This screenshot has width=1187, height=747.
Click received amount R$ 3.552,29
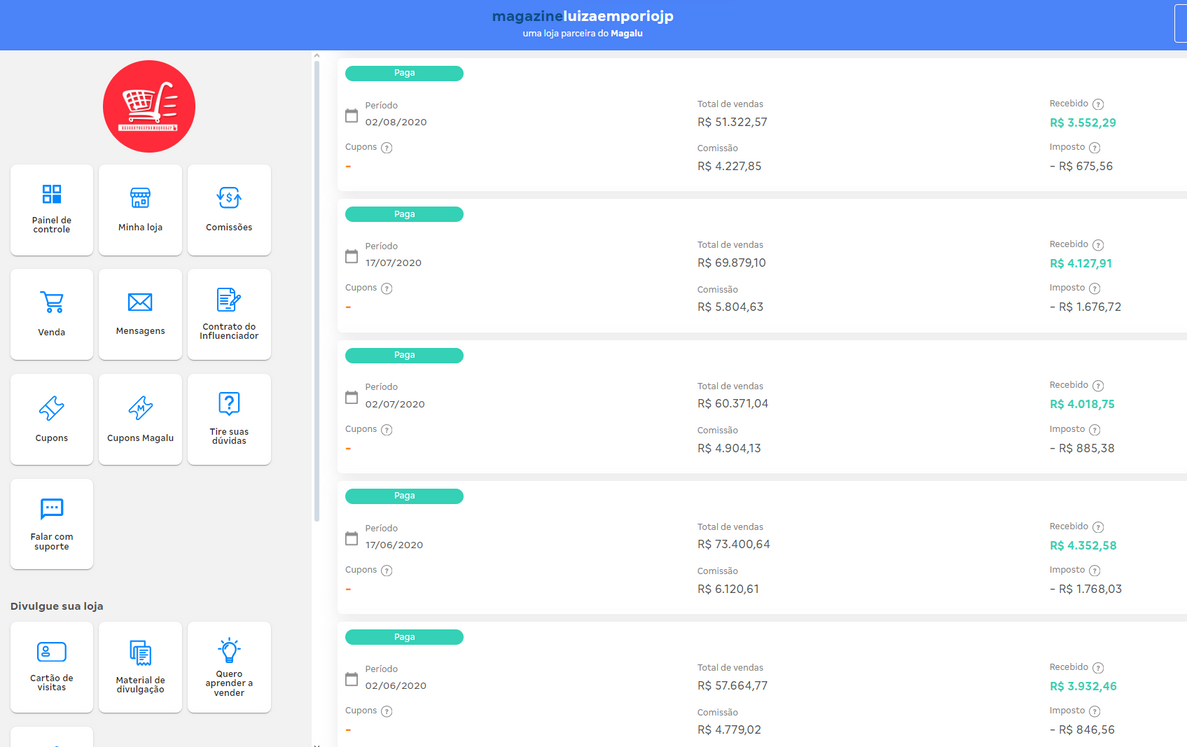click(x=1083, y=123)
